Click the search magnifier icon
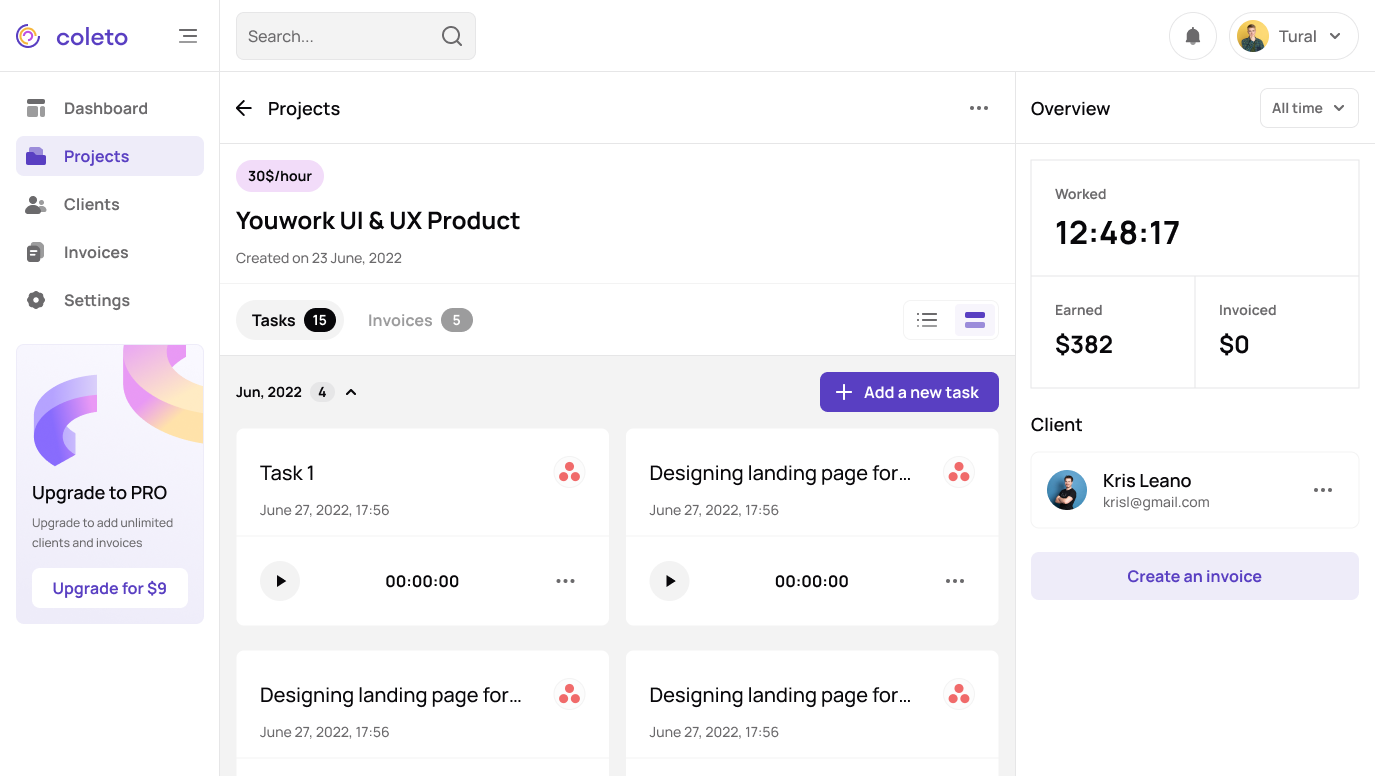1375x776 pixels. coord(452,36)
